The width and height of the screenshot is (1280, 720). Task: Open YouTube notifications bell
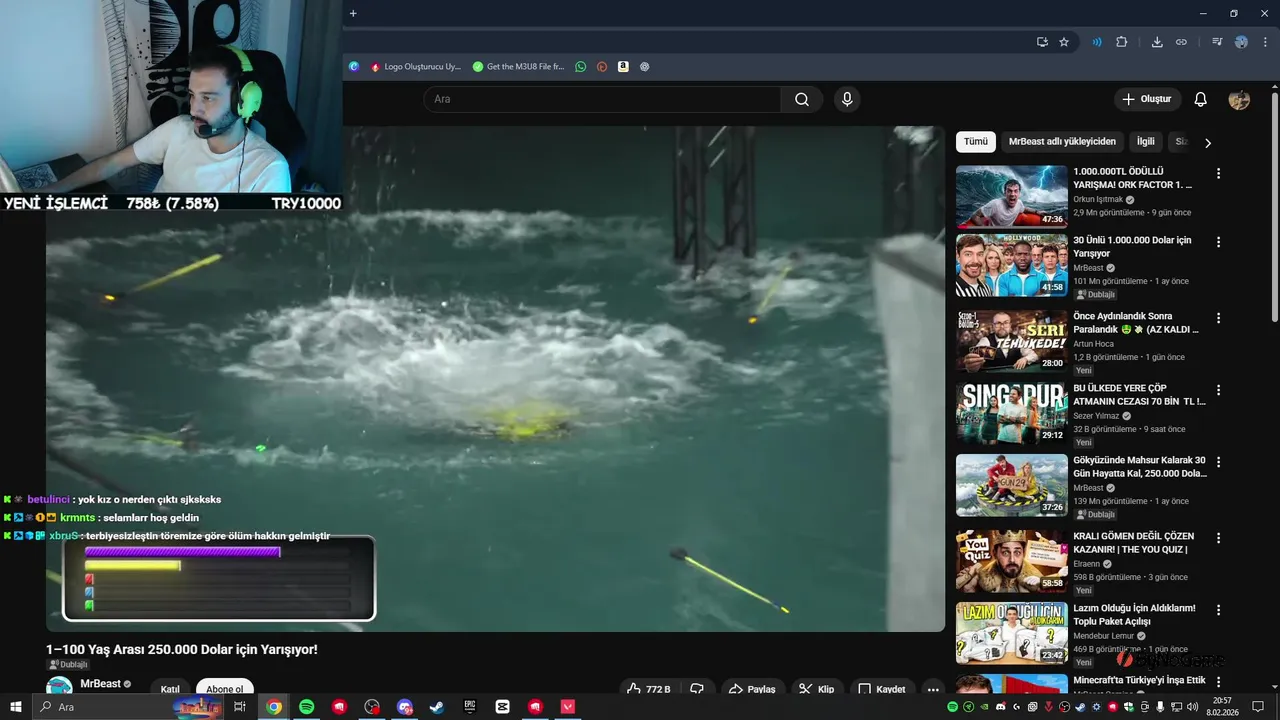[x=1201, y=99]
